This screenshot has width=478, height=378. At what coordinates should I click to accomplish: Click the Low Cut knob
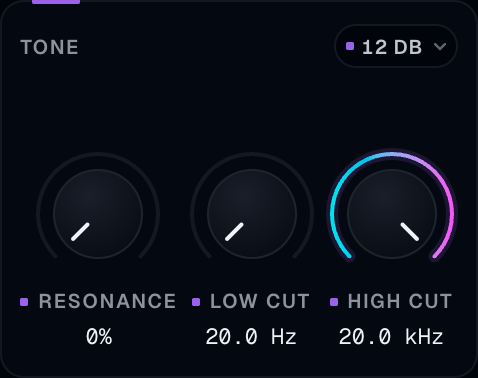252,214
